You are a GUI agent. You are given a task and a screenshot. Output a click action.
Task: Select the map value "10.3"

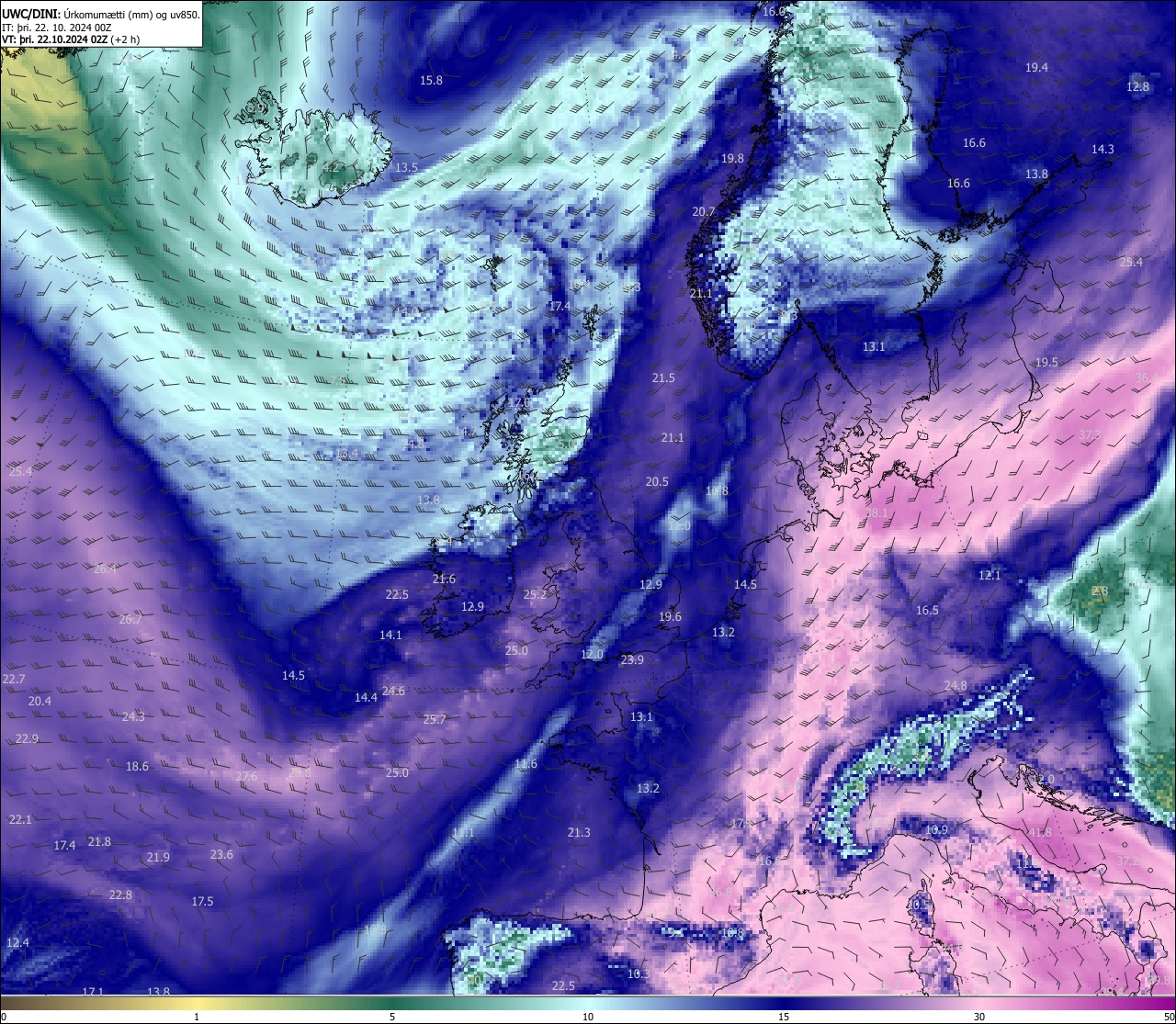(x=639, y=973)
